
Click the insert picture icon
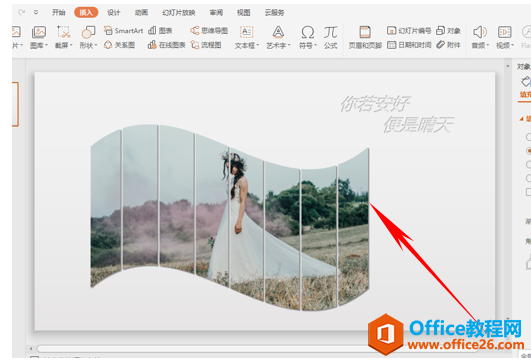pyautogui.click(x=16, y=32)
